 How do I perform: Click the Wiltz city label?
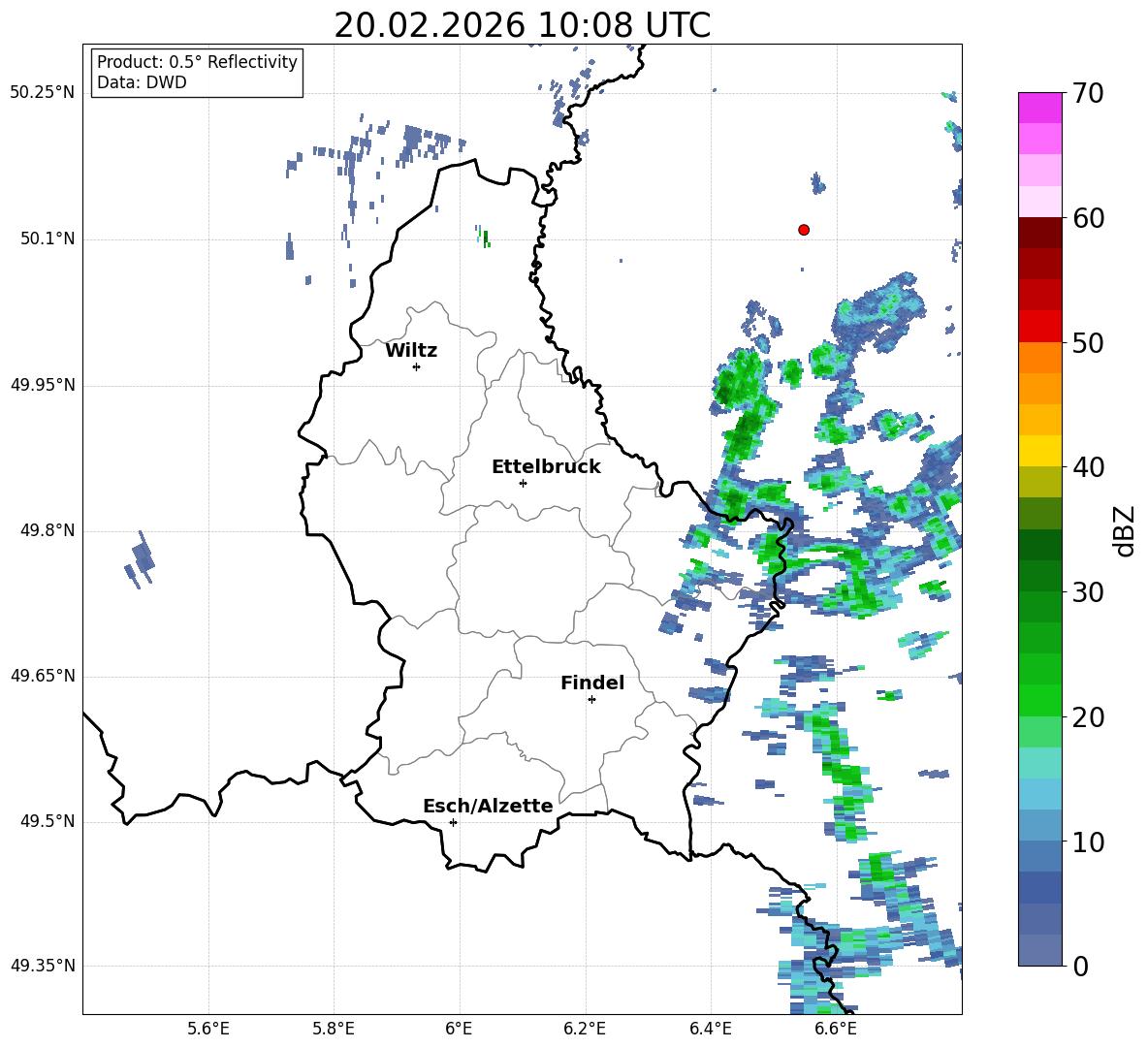411,351
